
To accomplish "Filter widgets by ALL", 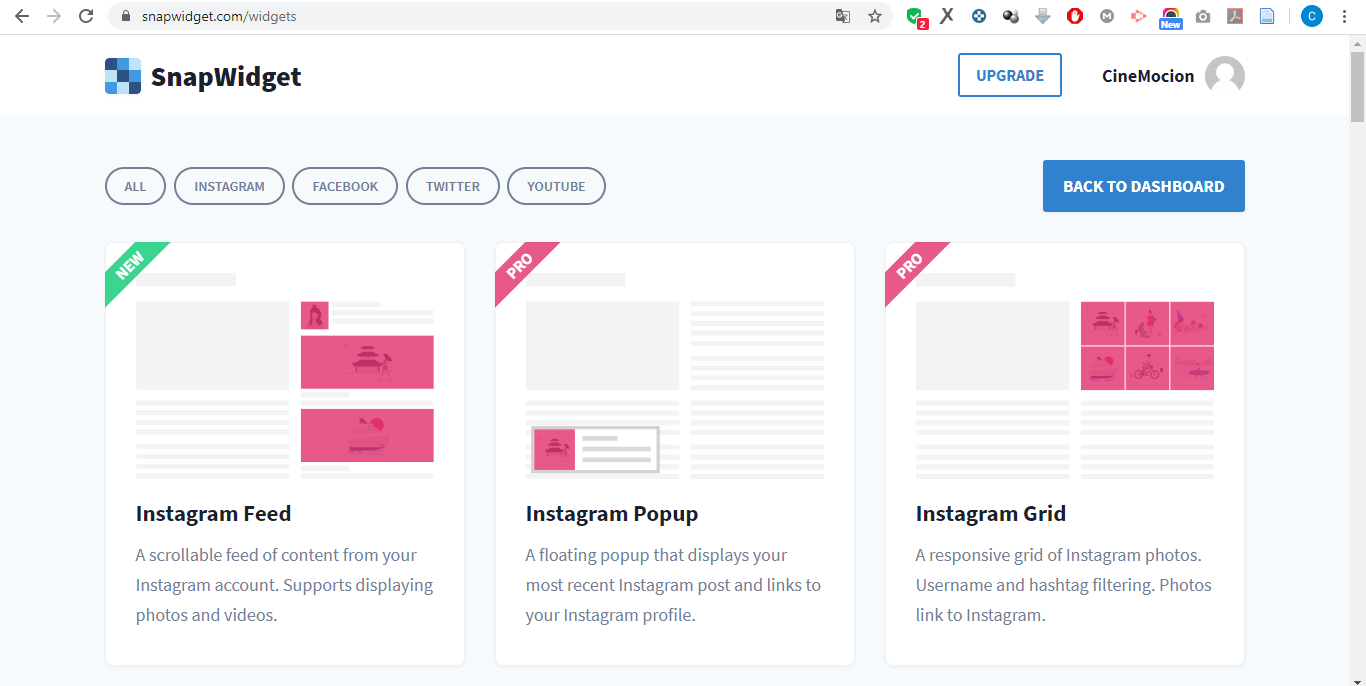I will click(135, 186).
